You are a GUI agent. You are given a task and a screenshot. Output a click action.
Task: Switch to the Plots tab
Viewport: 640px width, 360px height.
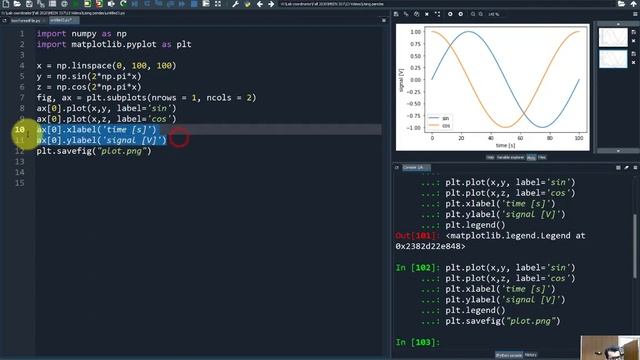click(531, 157)
